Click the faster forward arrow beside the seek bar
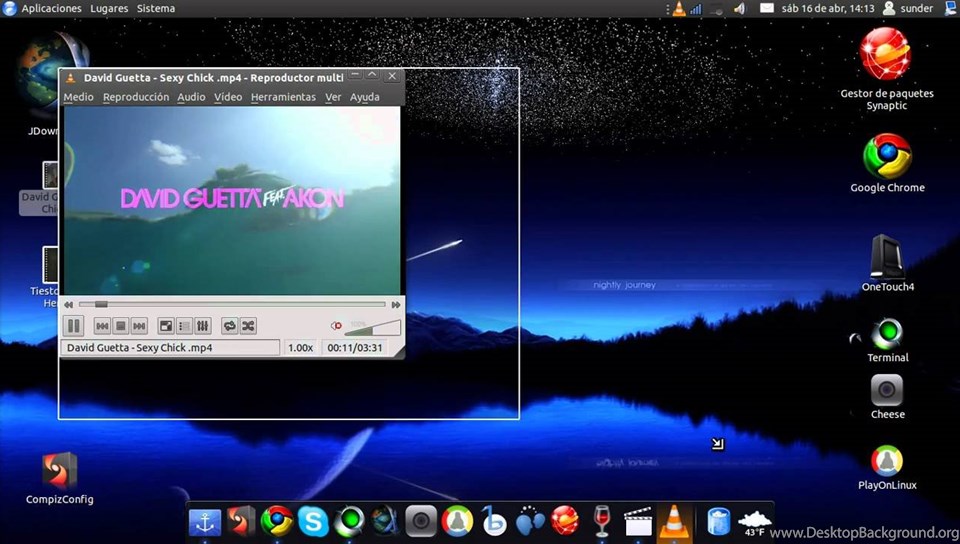 (x=396, y=305)
